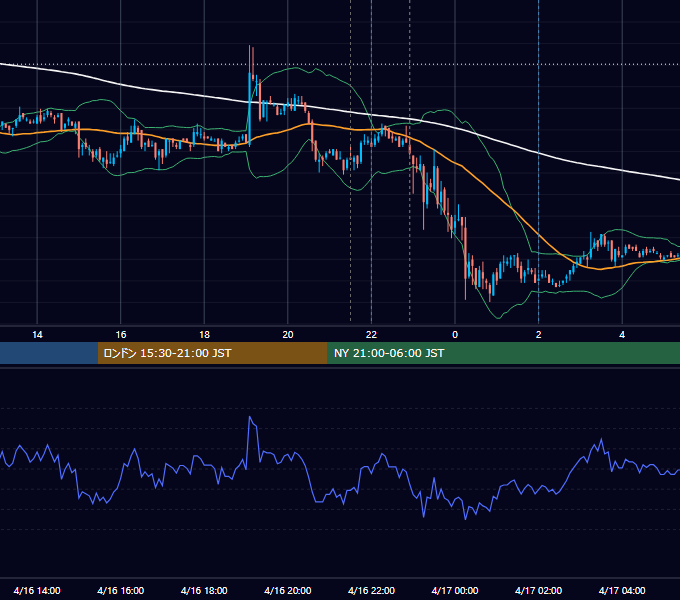Click the London session bar 15:30-21:00 JST
Image resolution: width=680 pixels, height=600 pixels.
pos(212,353)
